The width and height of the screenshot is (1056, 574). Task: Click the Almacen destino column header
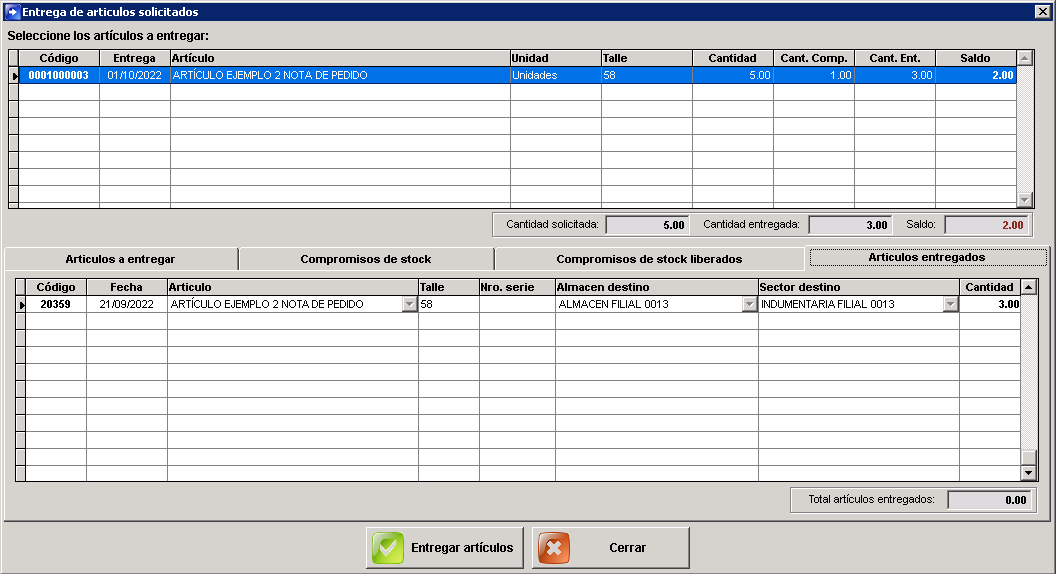click(657, 287)
